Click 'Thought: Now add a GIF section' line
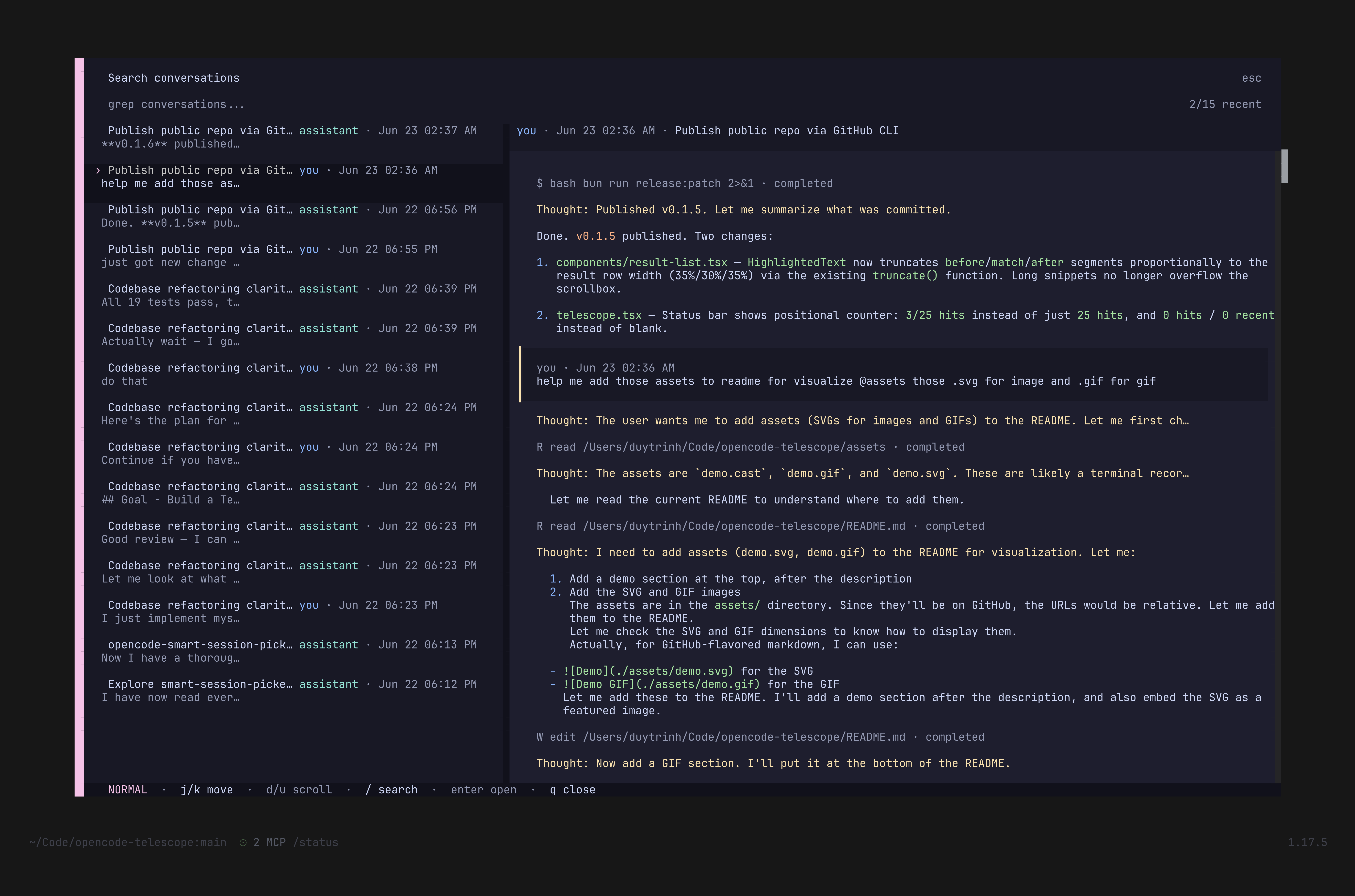The width and height of the screenshot is (1355, 896). point(773,763)
